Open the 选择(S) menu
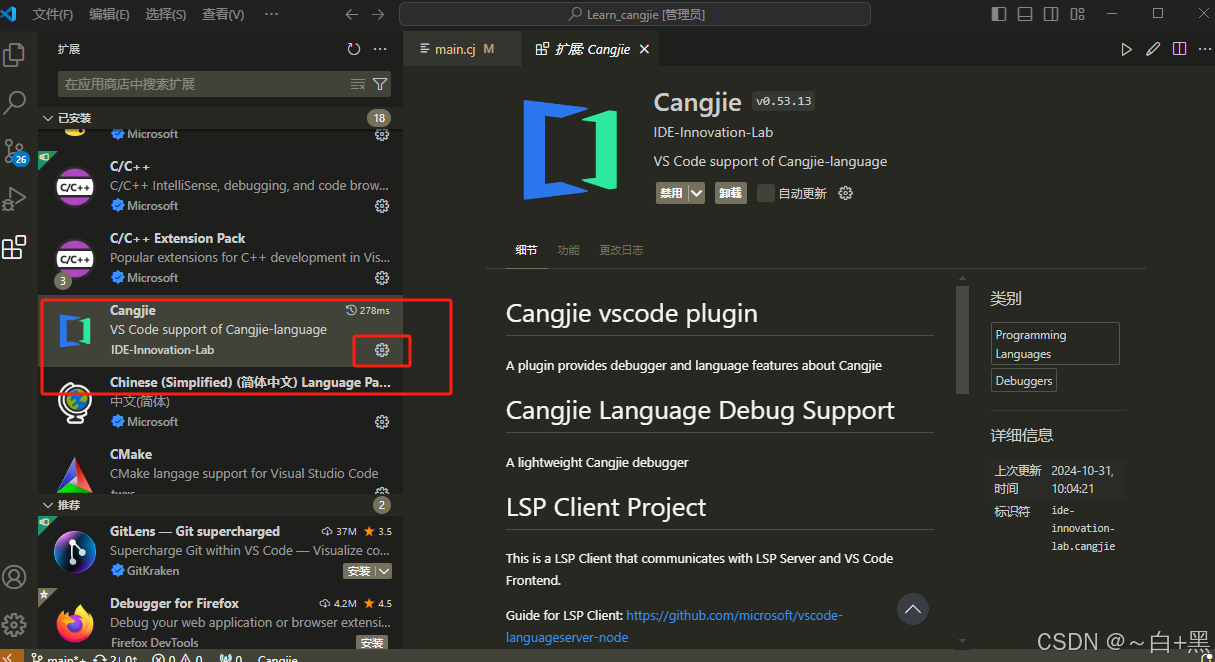Viewport: 1215px width, 662px height. [x=166, y=14]
